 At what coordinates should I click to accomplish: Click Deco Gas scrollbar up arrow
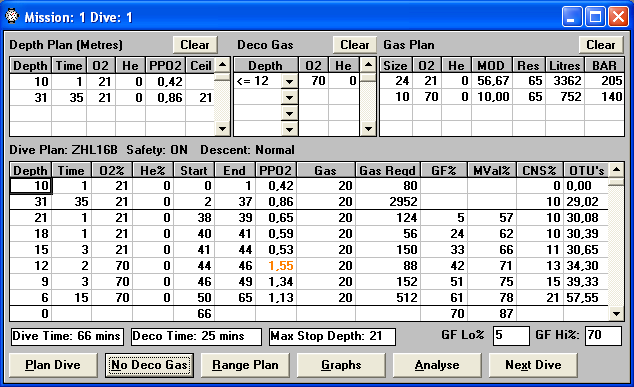(x=368, y=65)
